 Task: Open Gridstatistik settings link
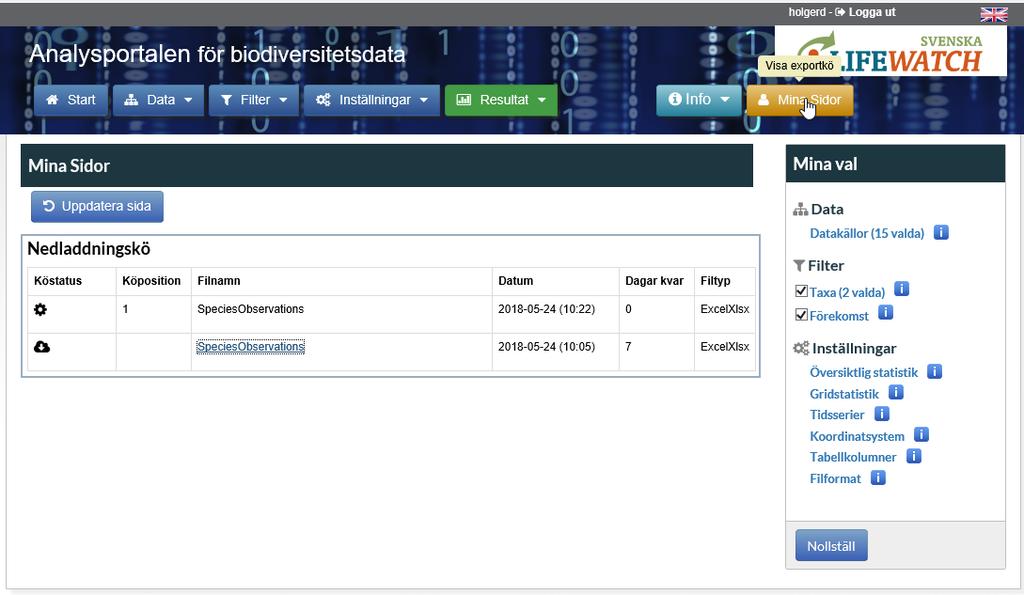pos(844,394)
